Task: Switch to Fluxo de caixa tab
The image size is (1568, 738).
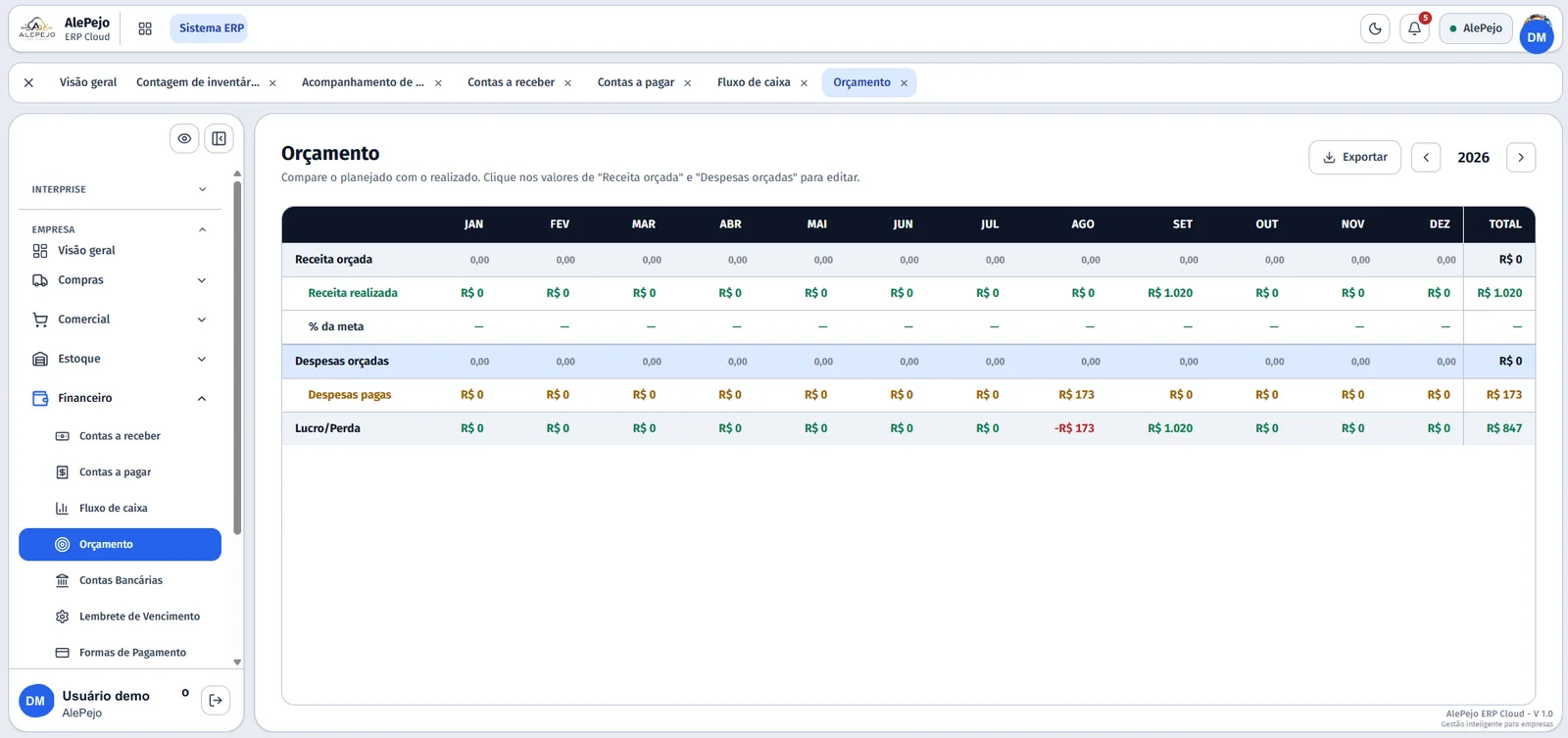Action: coord(754,82)
